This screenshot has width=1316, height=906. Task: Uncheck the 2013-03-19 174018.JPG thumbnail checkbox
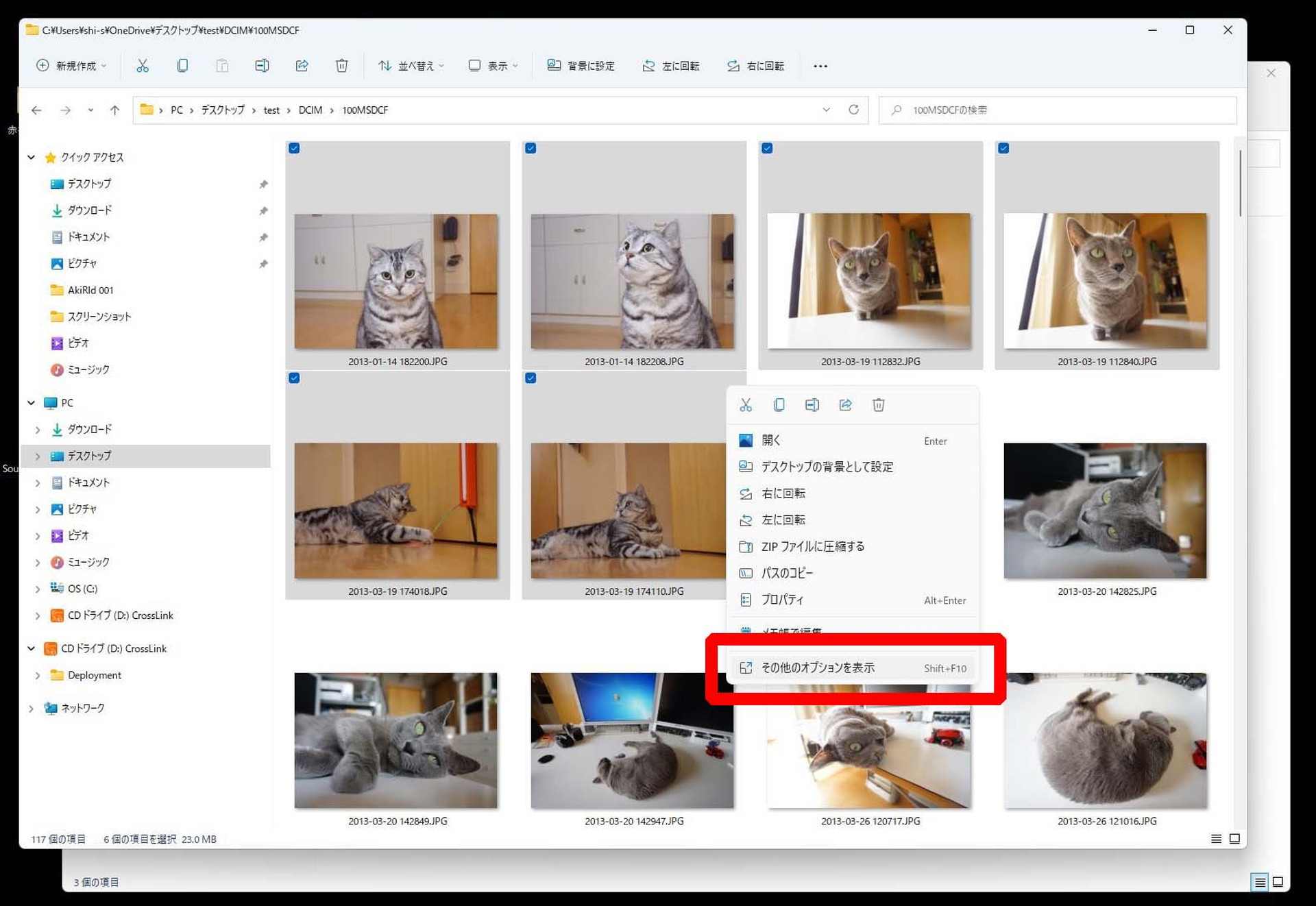tap(295, 378)
